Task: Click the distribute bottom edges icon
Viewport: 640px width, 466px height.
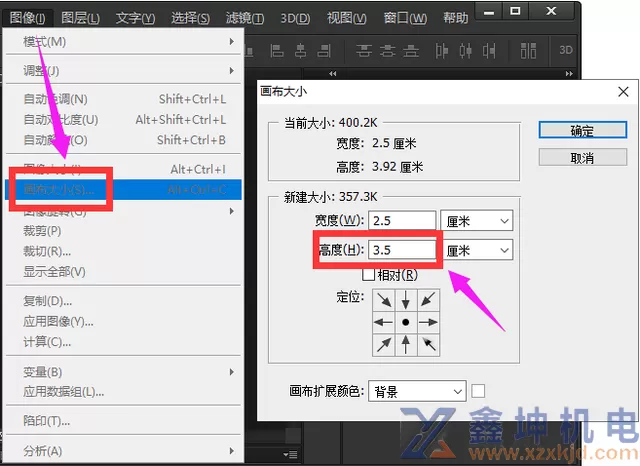Action: click(x=411, y=51)
